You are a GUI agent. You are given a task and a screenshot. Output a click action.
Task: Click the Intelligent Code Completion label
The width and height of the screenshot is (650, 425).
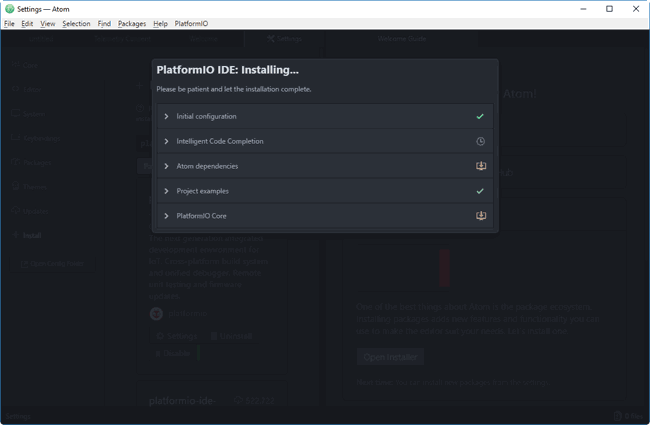[x=220, y=141]
